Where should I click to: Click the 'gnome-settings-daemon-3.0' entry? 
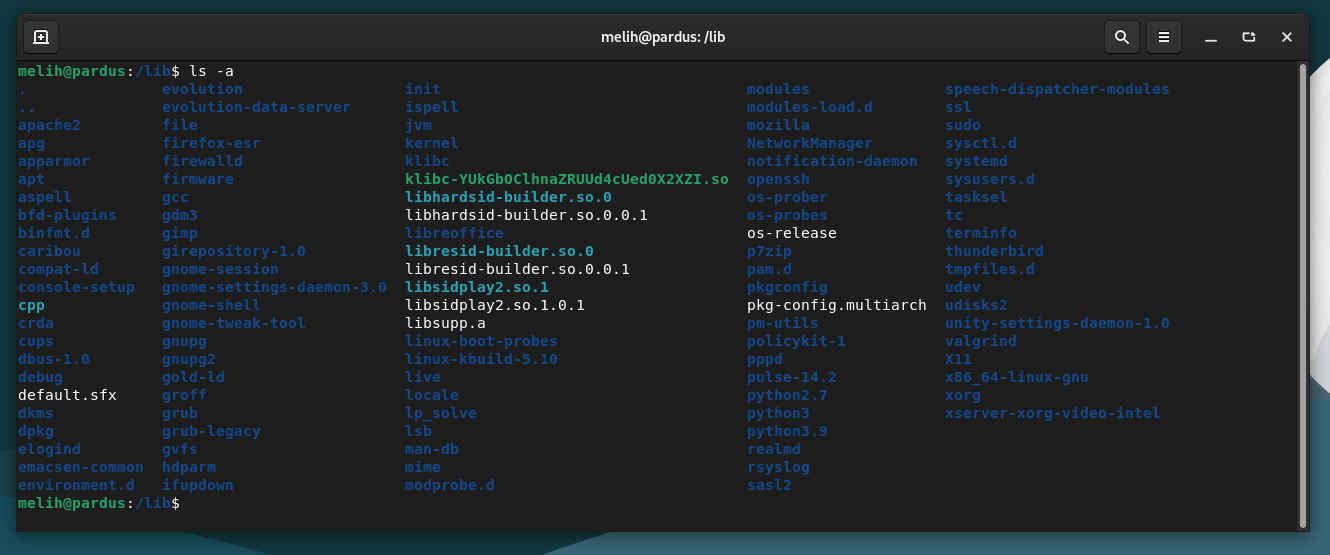tap(274, 287)
